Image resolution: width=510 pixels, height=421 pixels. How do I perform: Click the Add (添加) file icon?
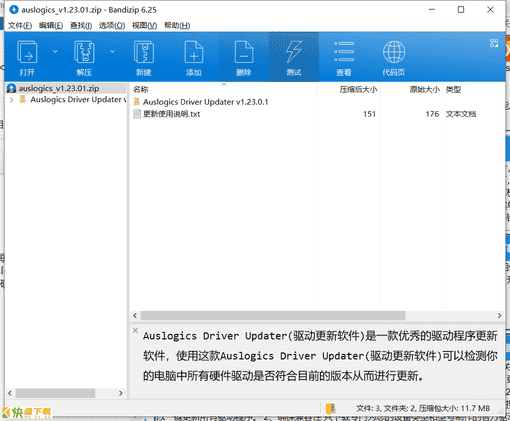point(194,52)
